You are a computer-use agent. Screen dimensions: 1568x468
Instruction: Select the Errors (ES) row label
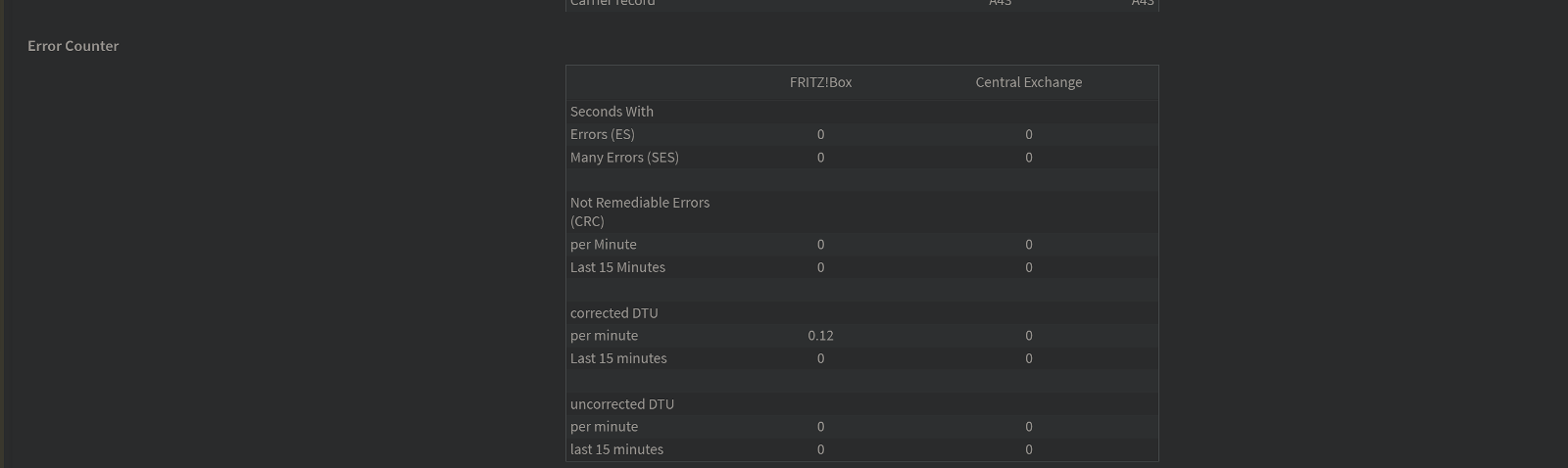pos(602,134)
